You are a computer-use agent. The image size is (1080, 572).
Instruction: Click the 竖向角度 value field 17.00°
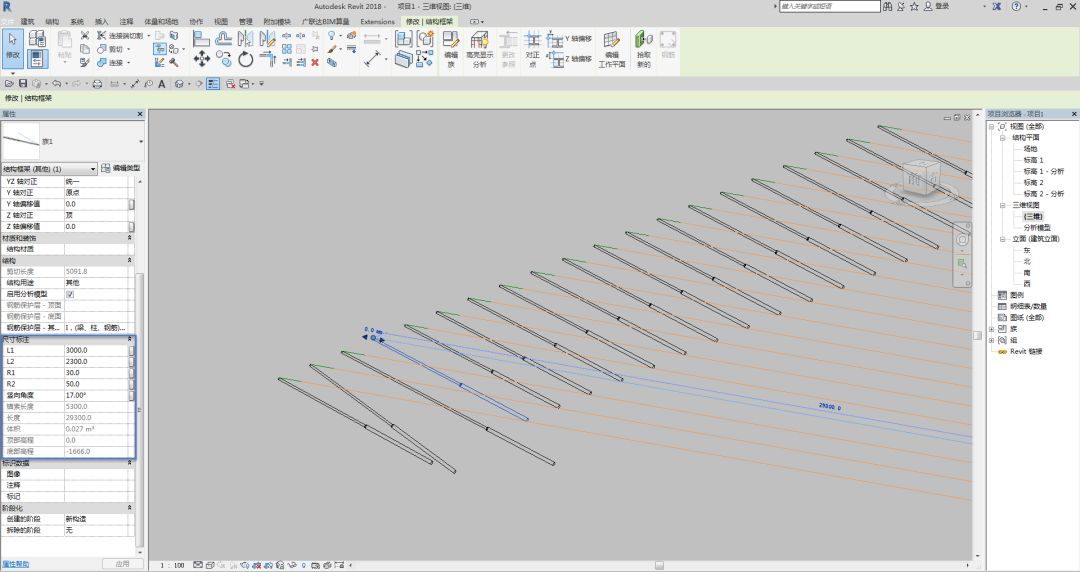coord(96,396)
